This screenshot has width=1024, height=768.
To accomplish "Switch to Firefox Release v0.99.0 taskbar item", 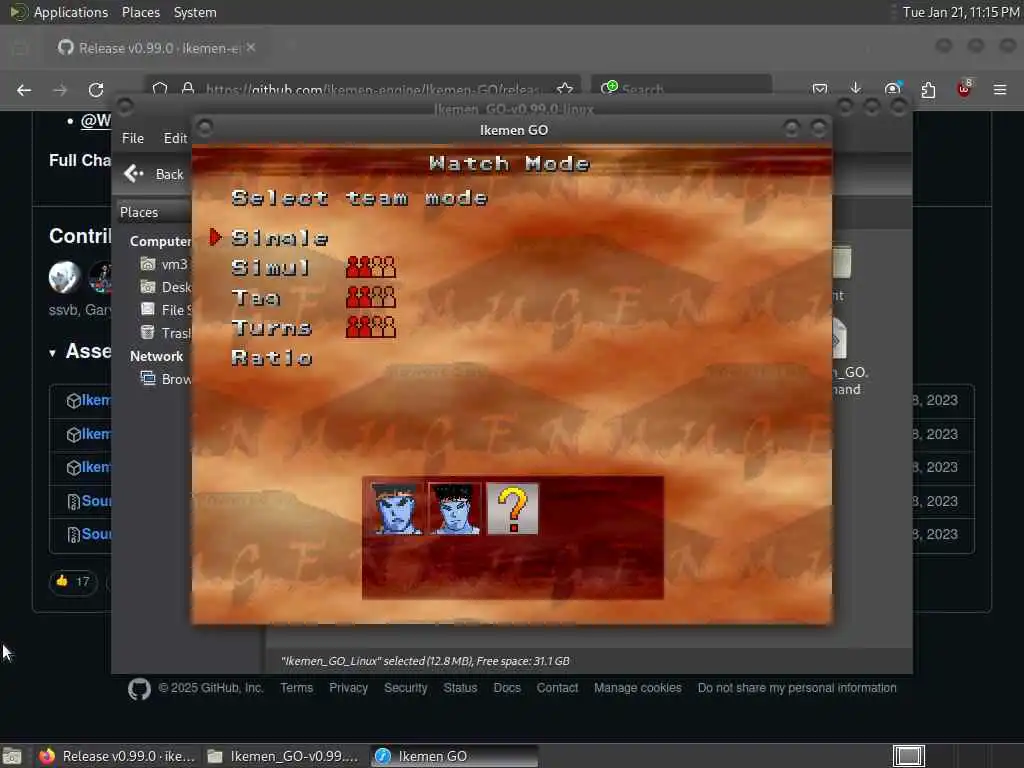I will click(118, 756).
